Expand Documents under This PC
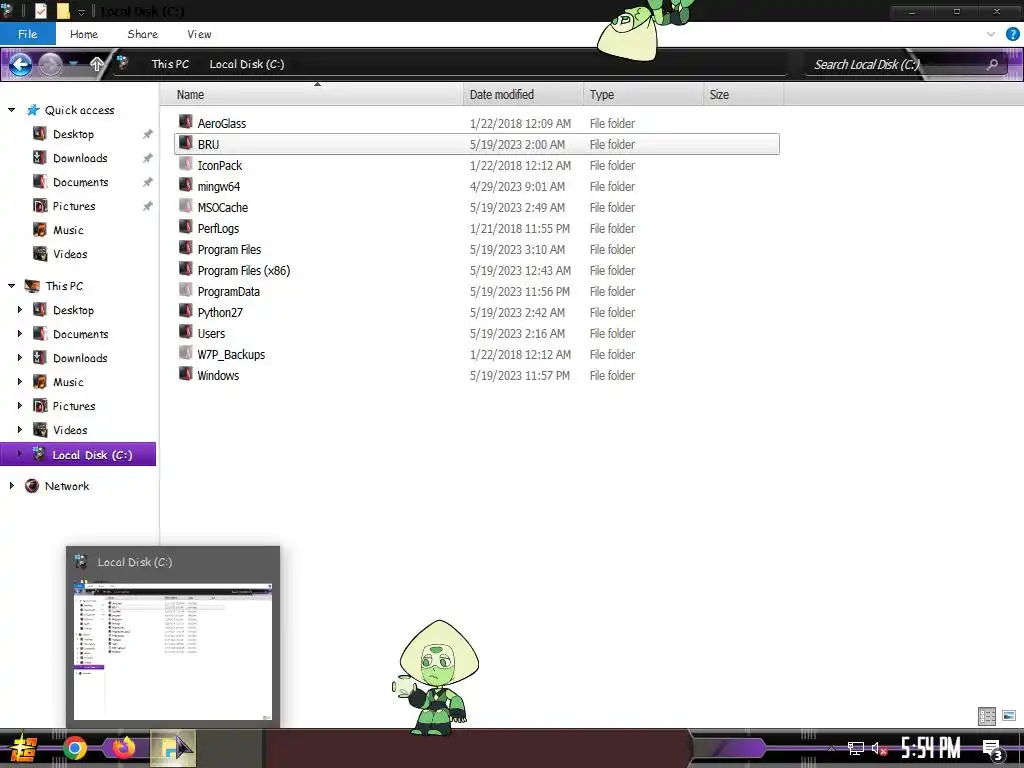The width and height of the screenshot is (1024, 768). [x=20, y=334]
